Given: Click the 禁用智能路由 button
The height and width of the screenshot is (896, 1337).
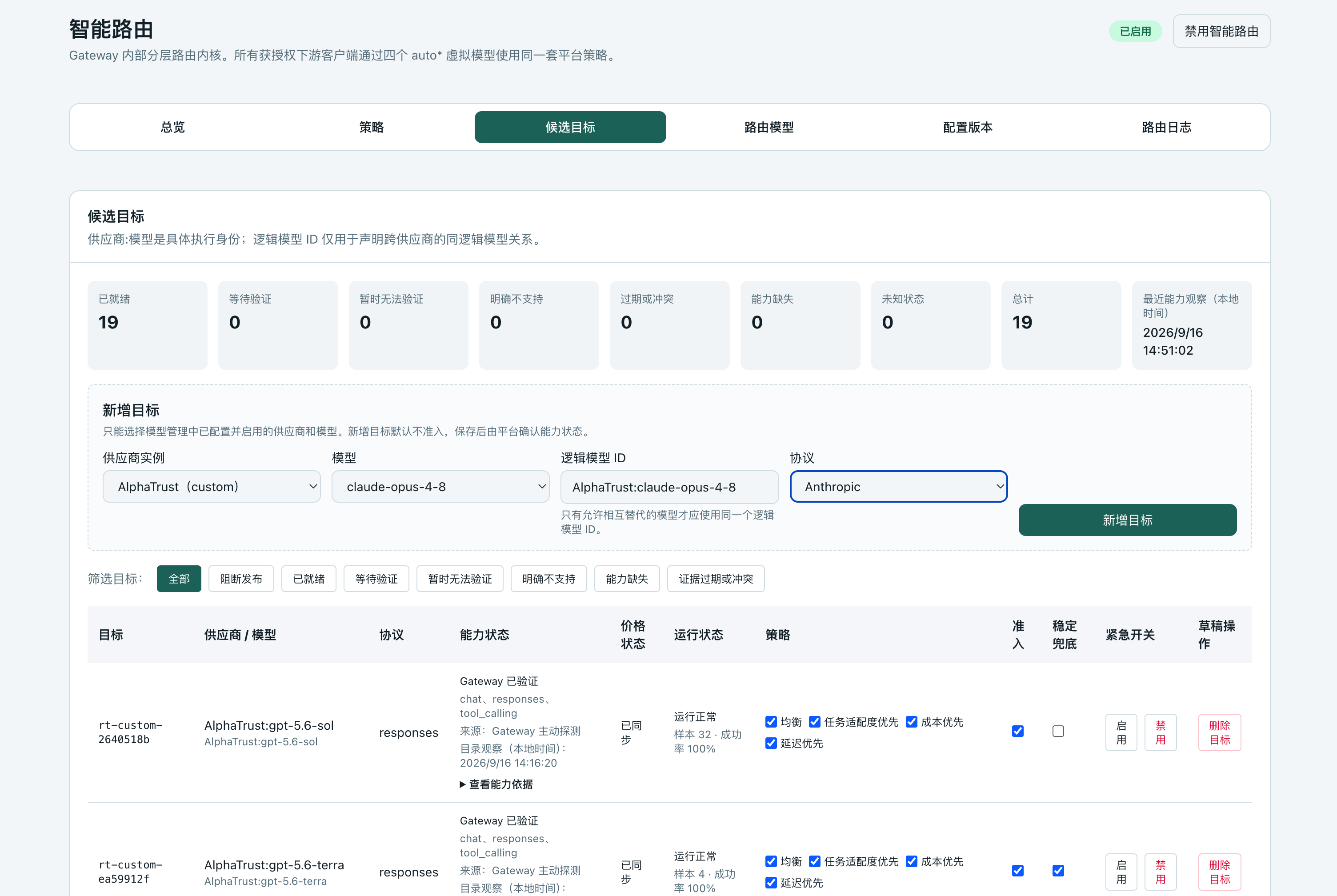Looking at the screenshot, I should coord(1221,32).
